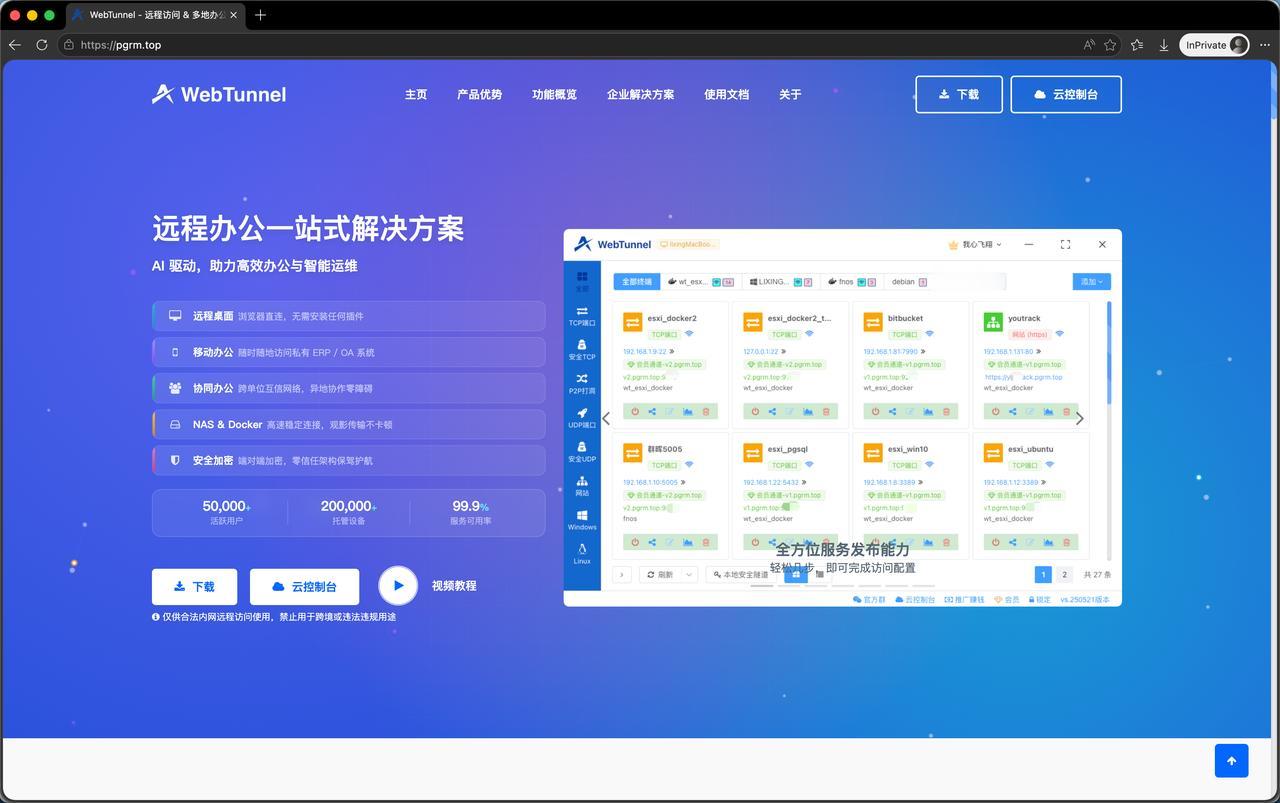Show next carousel slide with right arrow
This screenshot has height=803, width=1280.
pyautogui.click(x=1079, y=418)
